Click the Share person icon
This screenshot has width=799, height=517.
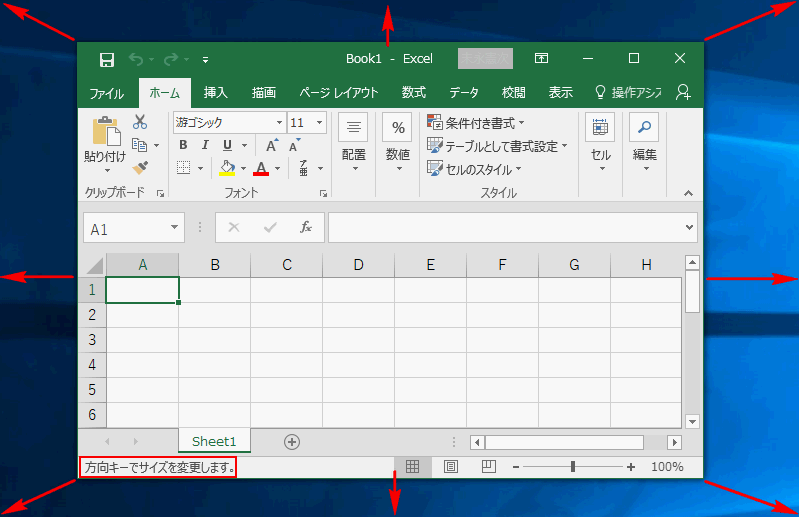coord(683,92)
